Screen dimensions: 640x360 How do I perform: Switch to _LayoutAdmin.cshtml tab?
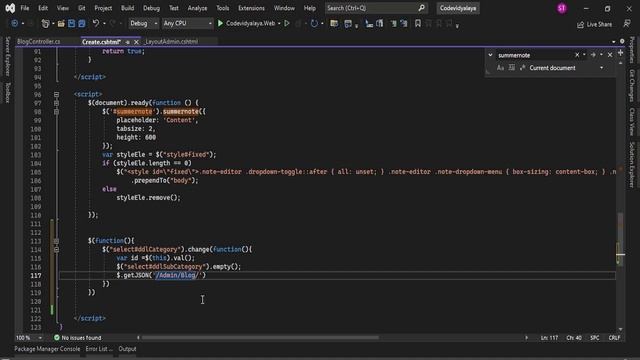171,42
